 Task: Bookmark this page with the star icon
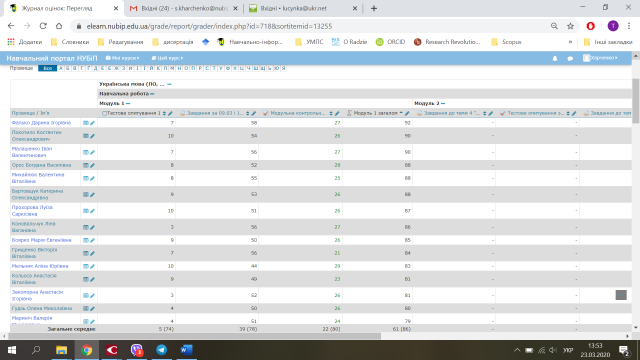[x=571, y=26]
